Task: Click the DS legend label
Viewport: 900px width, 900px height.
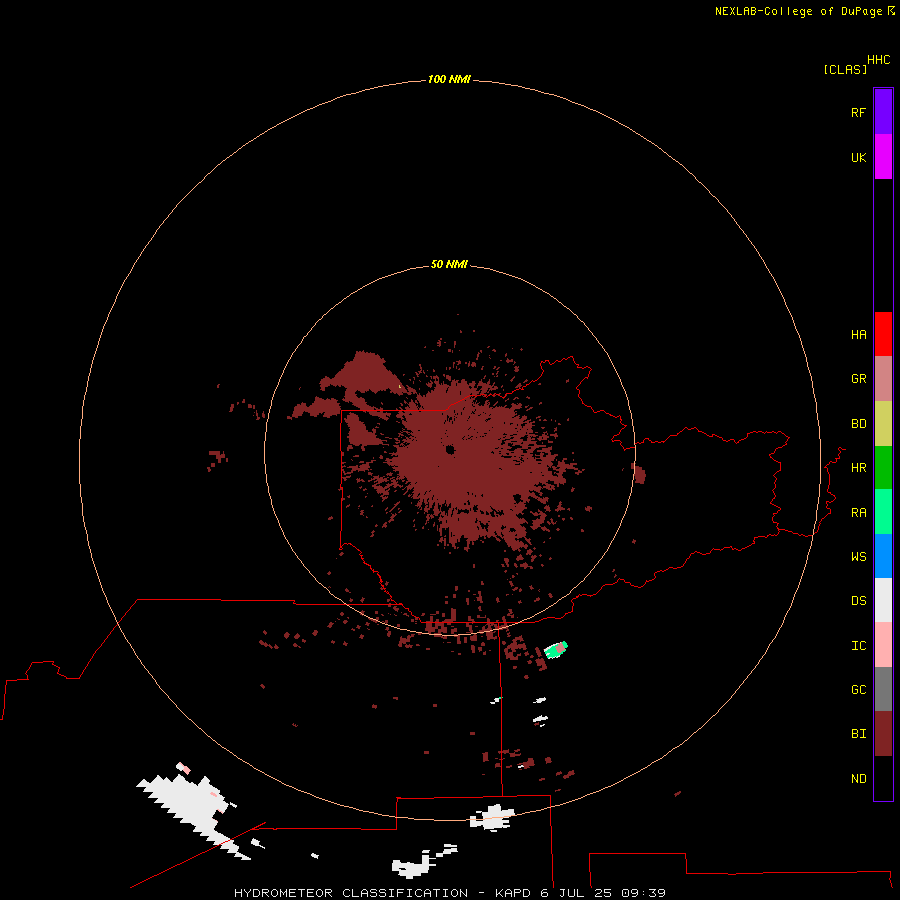Action: pos(858,601)
